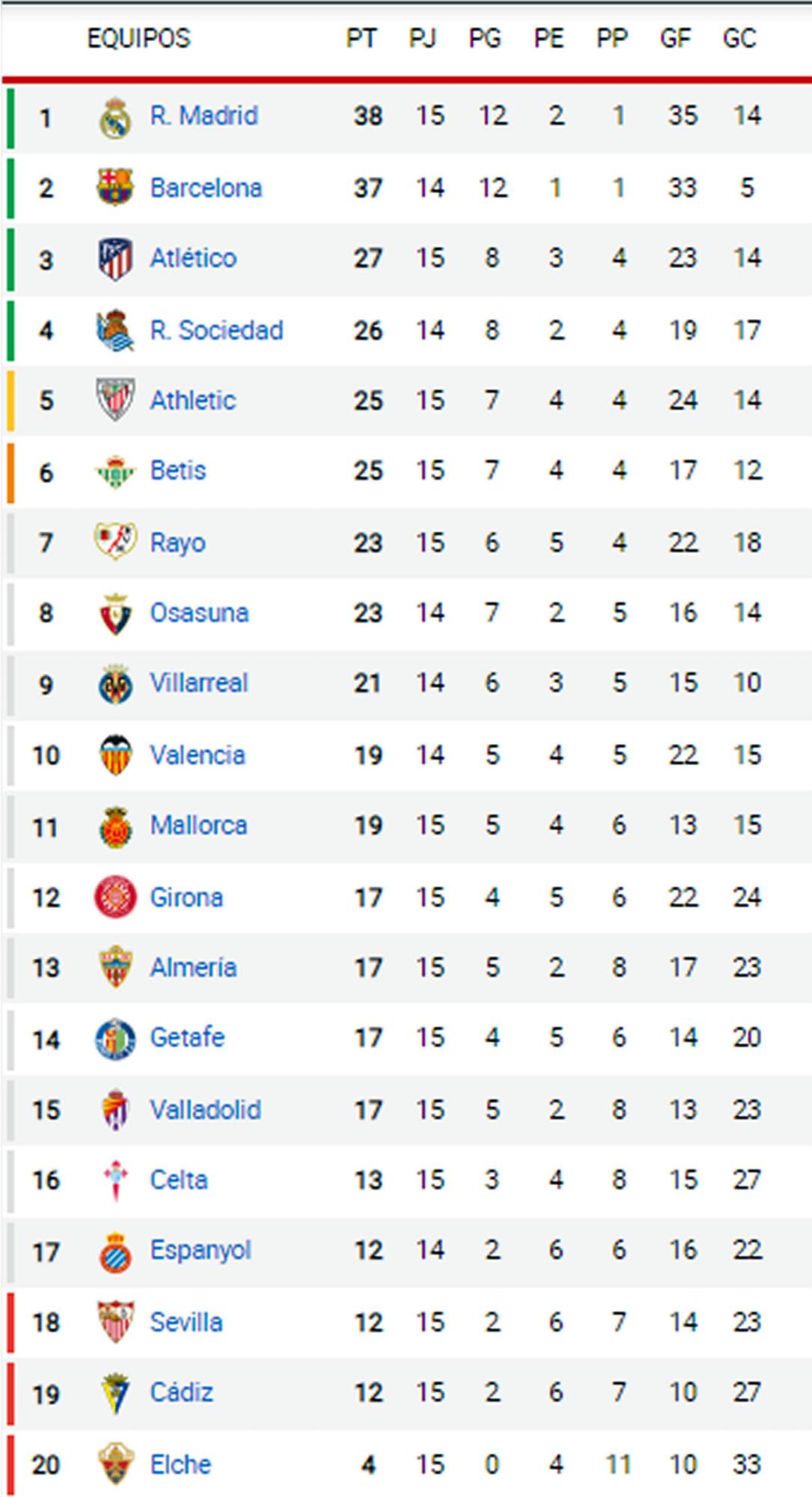Viewport: 812px width, 1497px height.
Task: Click the EQUIPOS column header
Action: point(138,38)
